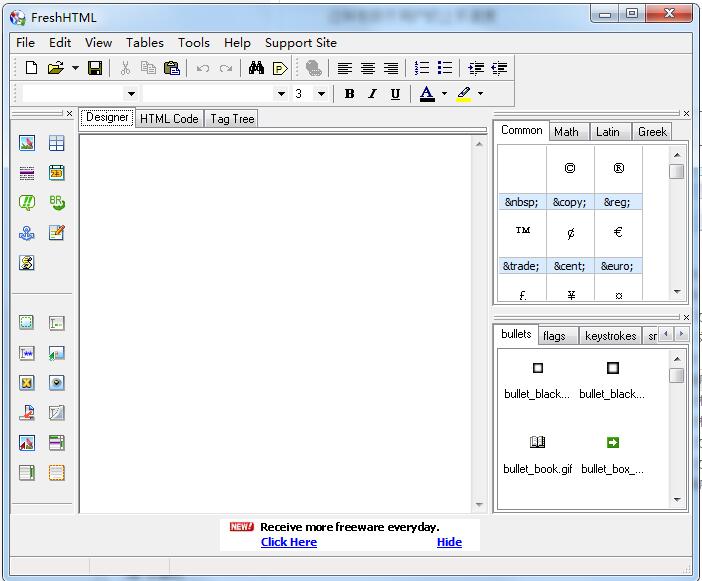
Task: Toggle italic formatting
Action: 372,93
